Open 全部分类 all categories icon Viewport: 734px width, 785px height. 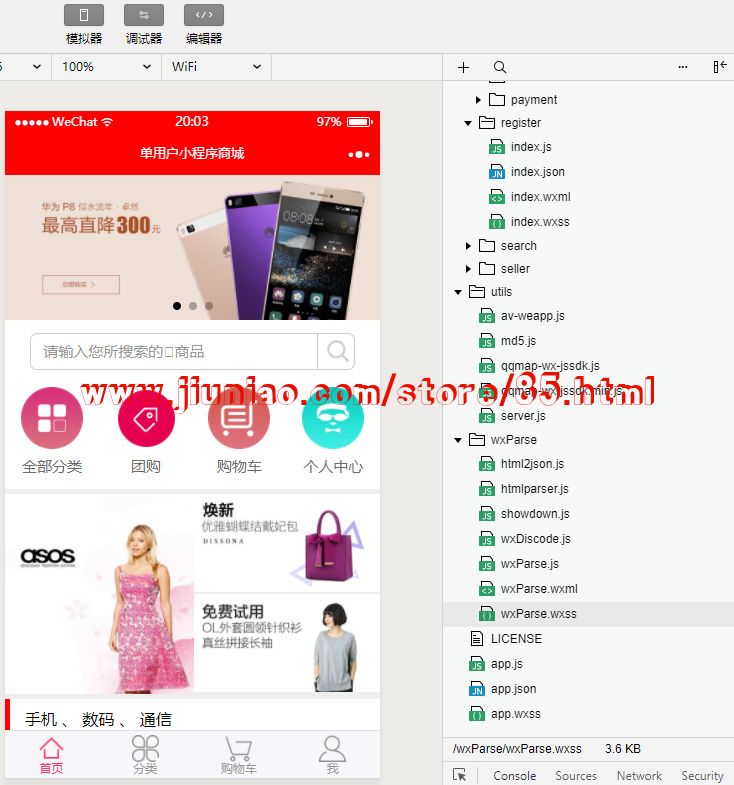52,418
